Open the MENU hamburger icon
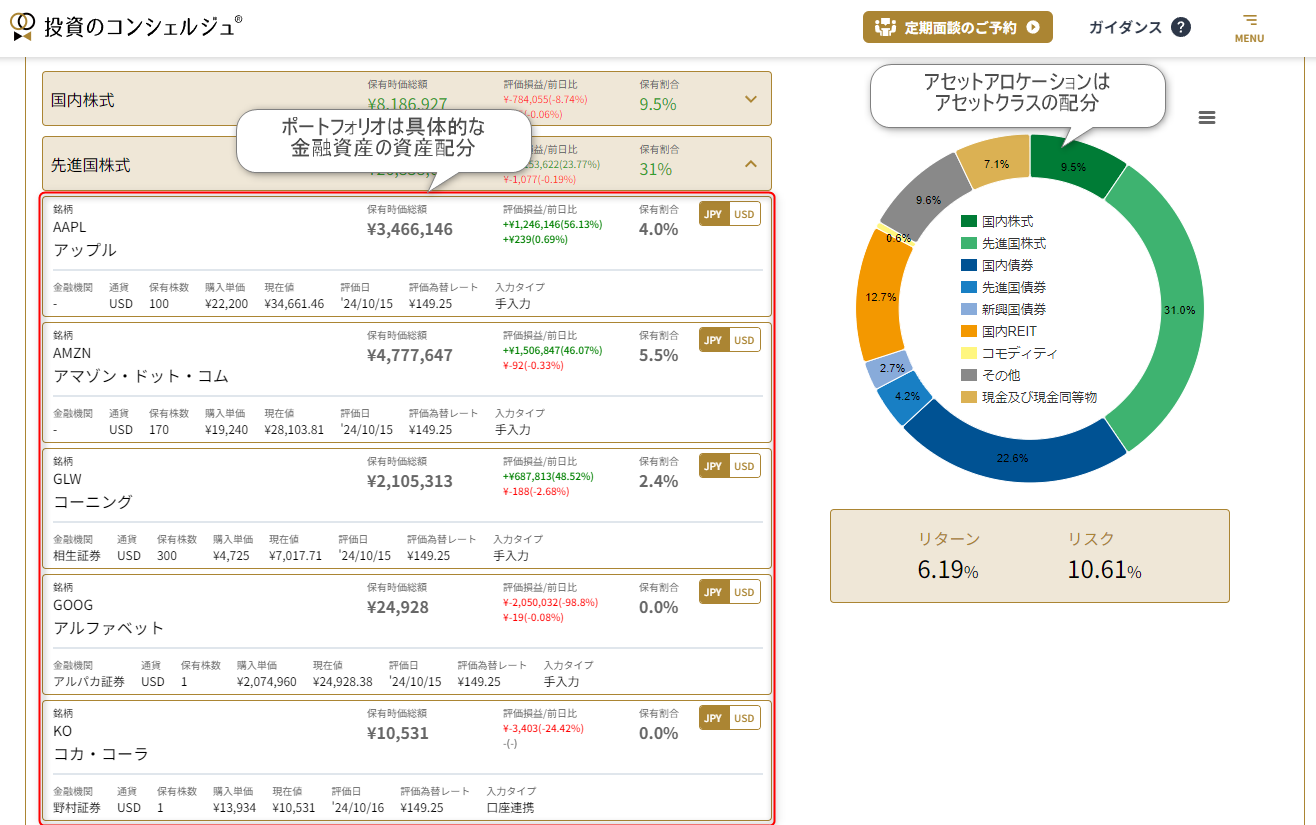The image size is (1316, 825). (x=1249, y=20)
